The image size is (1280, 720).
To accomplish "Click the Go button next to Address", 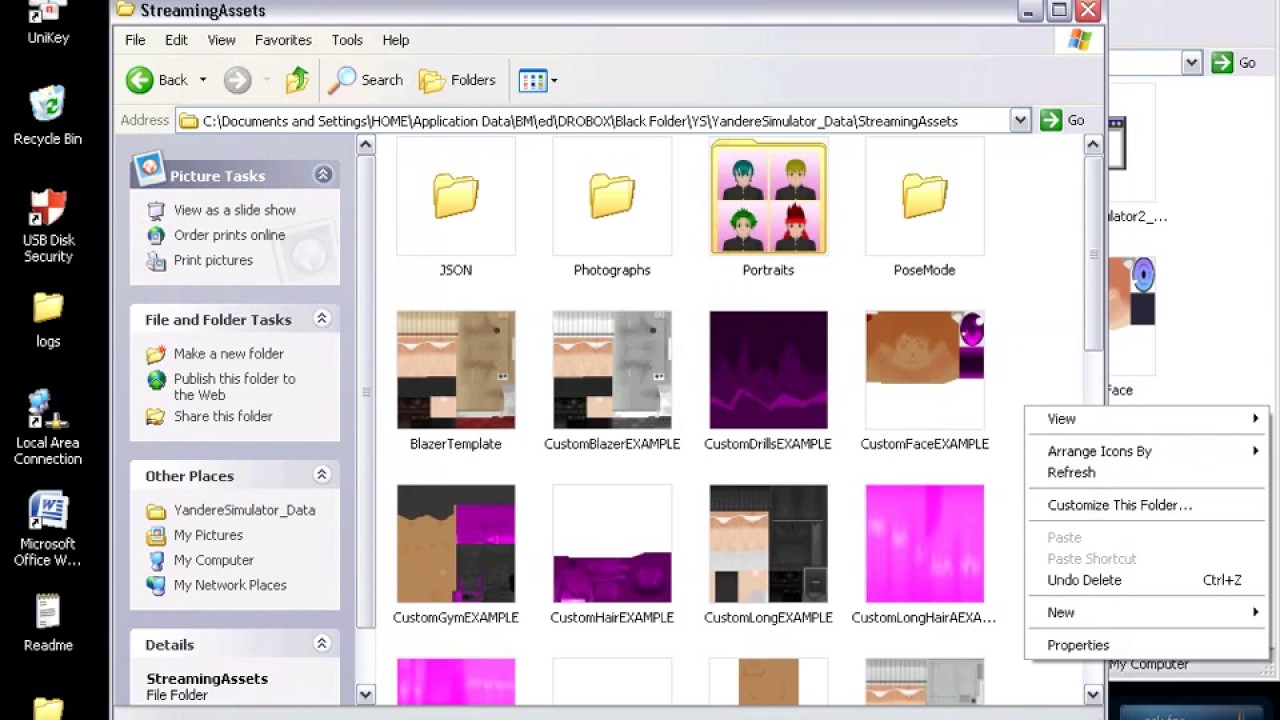I will tap(1062, 120).
